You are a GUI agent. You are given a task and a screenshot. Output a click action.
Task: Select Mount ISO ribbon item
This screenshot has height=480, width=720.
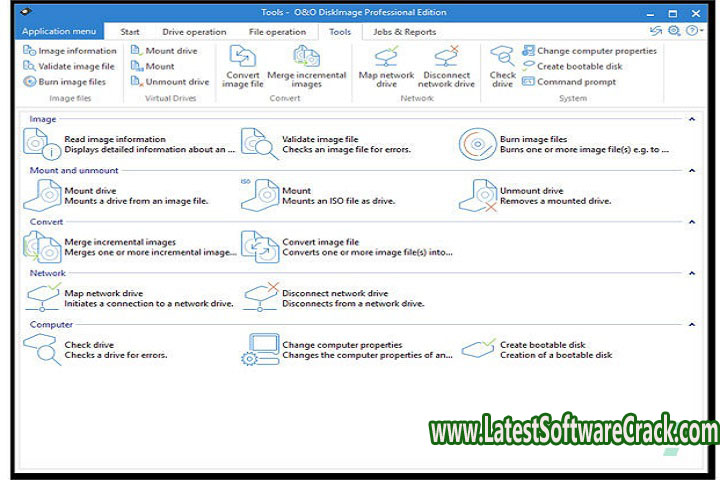coord(152,66)
